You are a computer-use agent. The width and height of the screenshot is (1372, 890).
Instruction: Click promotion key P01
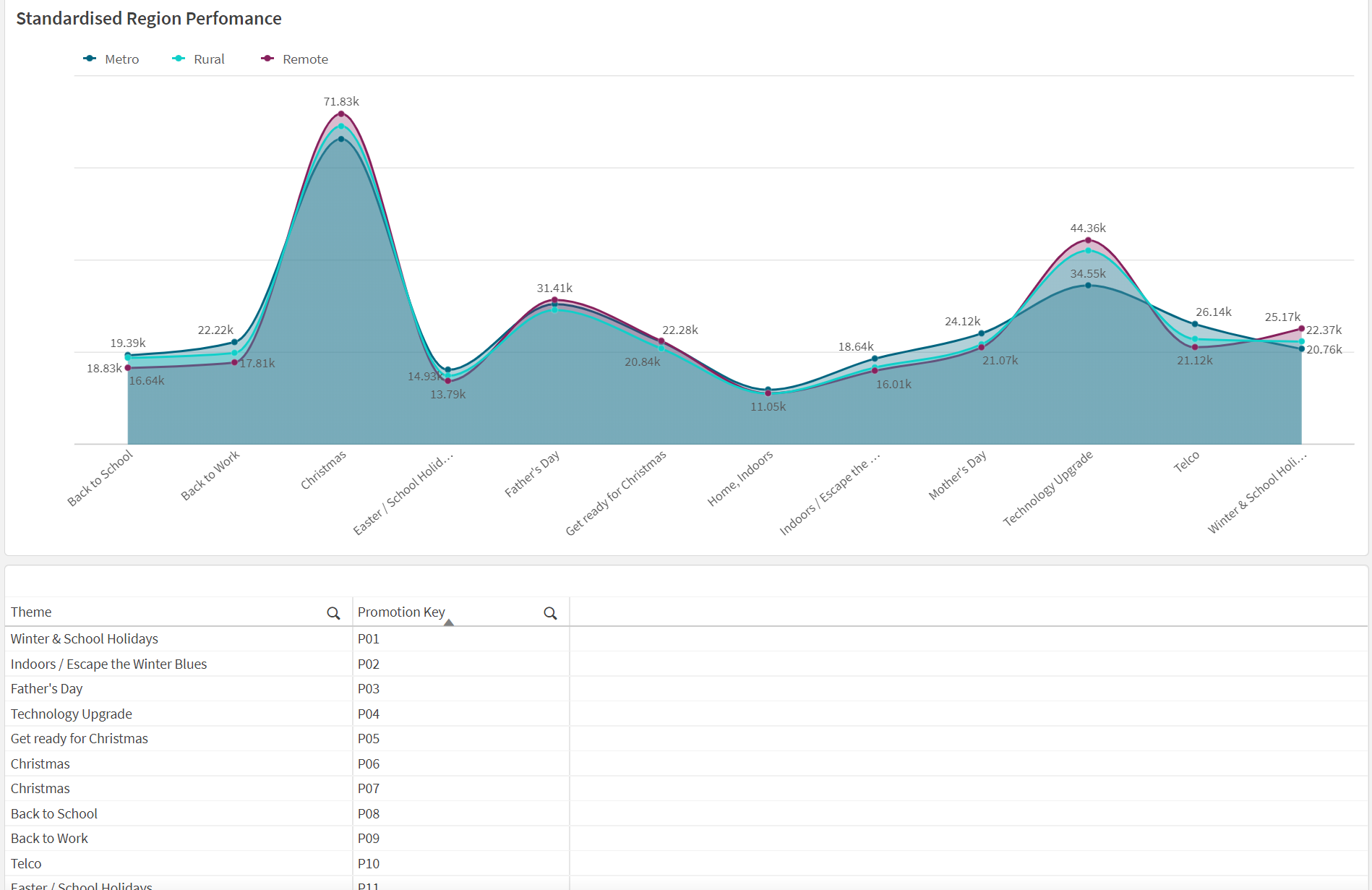tap(369, 639)
